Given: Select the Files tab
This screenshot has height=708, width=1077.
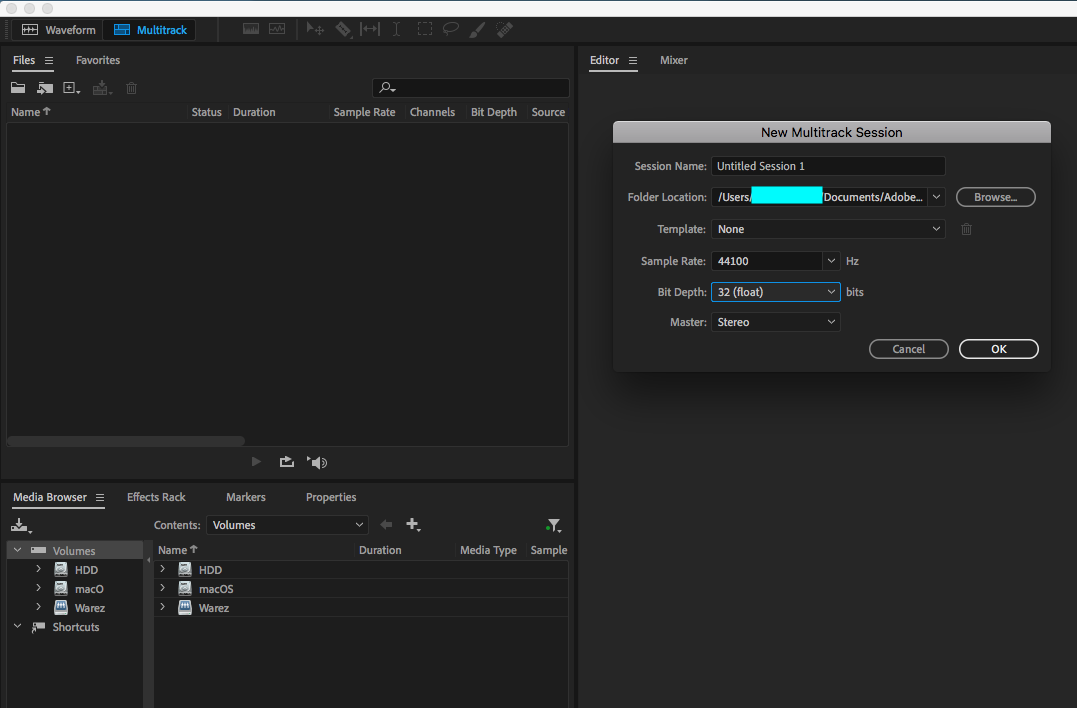Looking at the screenshot, I should 24,60.
